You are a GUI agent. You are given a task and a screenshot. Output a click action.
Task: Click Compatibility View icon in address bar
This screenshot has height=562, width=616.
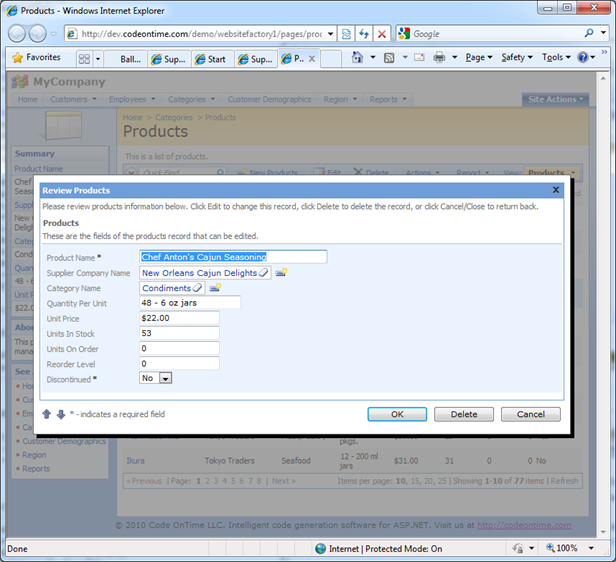pos(346,34)
